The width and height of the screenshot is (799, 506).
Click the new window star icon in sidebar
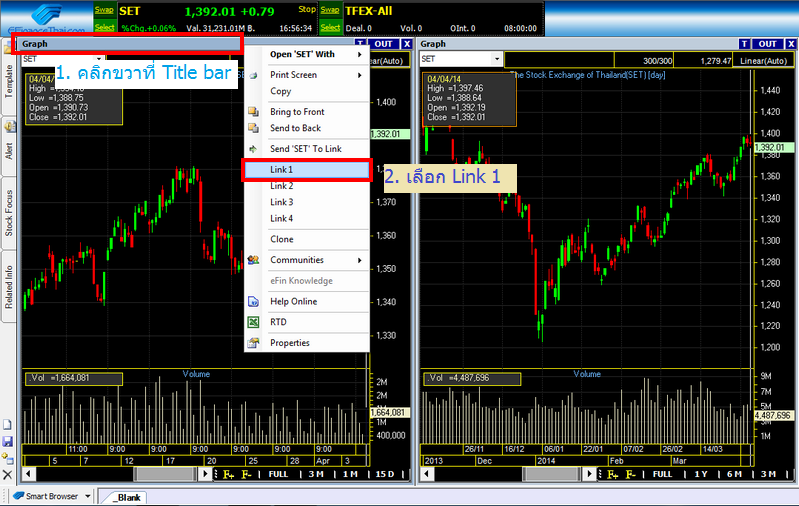(7, 458)
